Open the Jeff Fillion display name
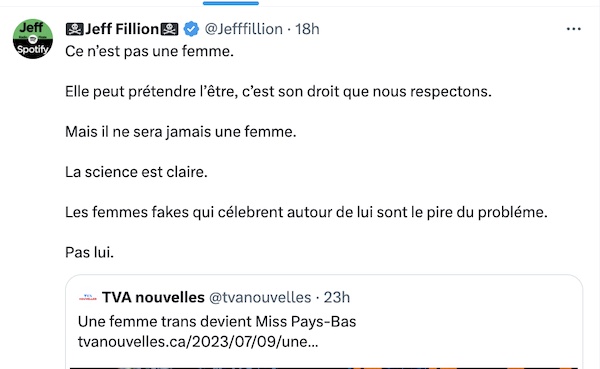The image size is (600, 369). click(x=122, y=29)
